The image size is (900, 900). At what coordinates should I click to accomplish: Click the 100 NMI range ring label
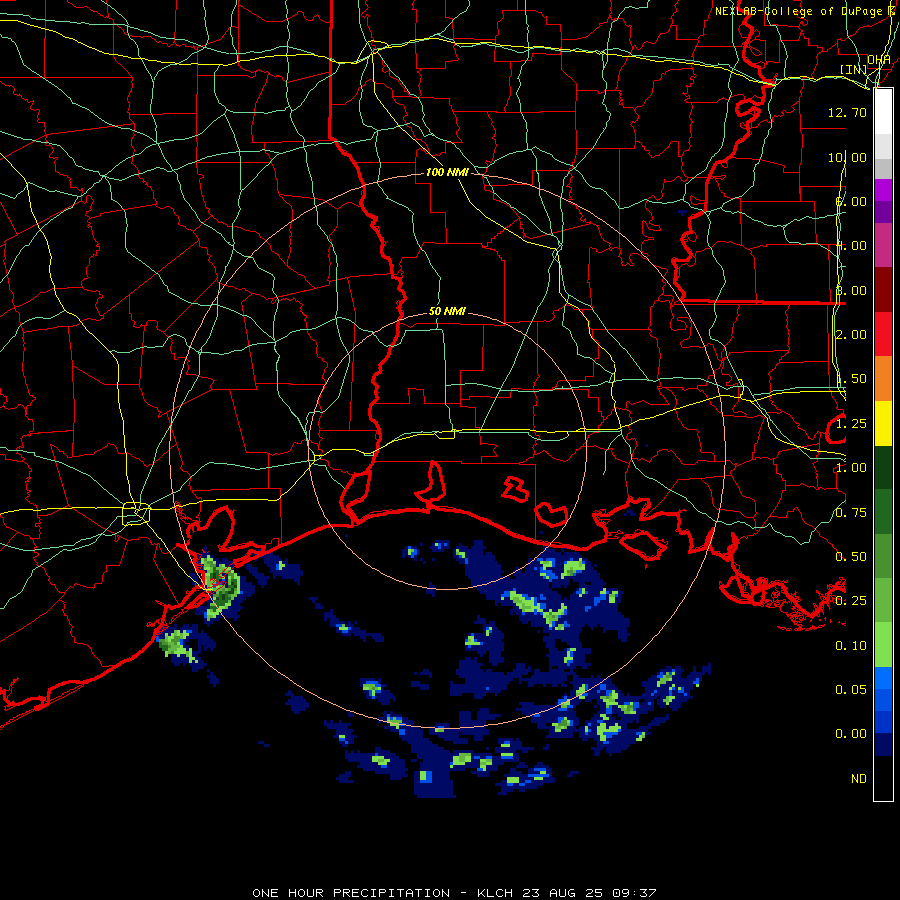coord(447,172)
